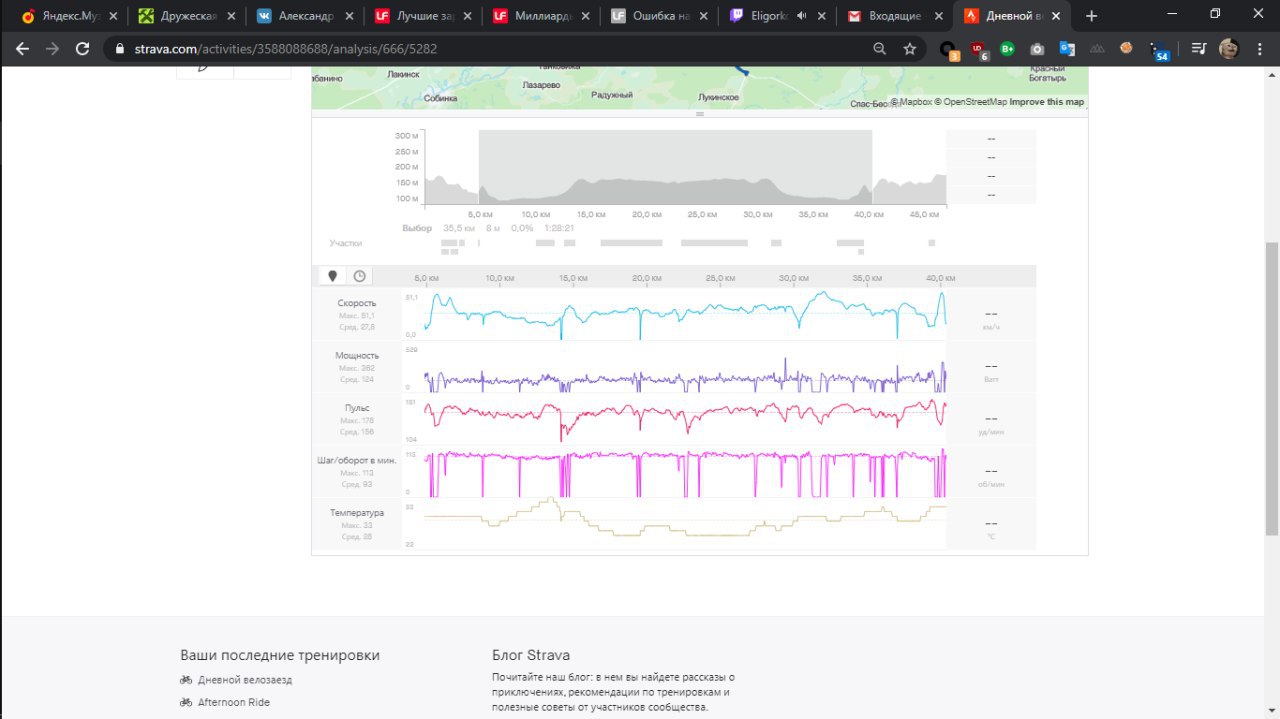Close the Eligorko tab
The height and width of the screenshot is (719, 1280).
[822, 16]
